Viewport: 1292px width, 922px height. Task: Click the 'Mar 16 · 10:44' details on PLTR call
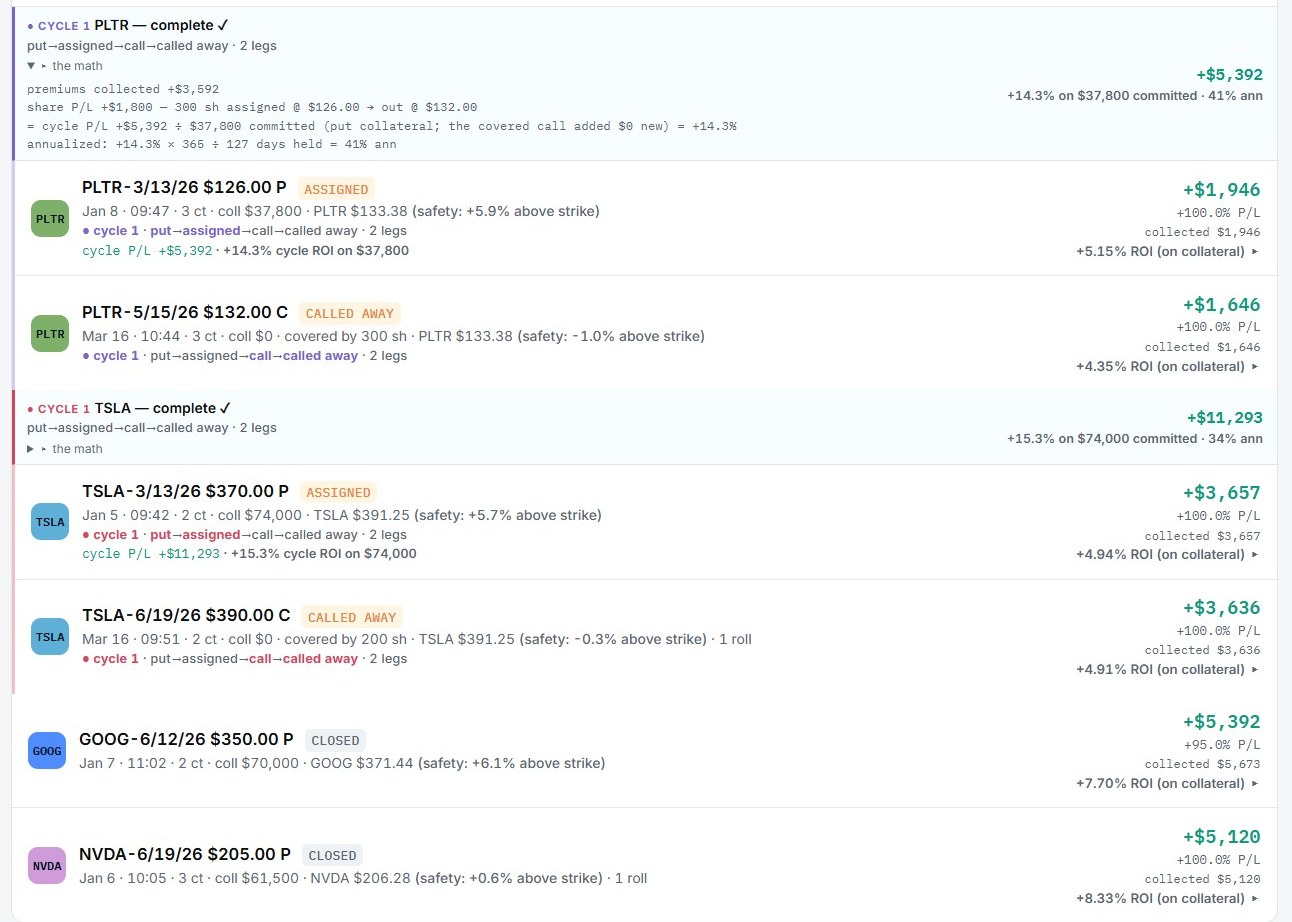393,336
